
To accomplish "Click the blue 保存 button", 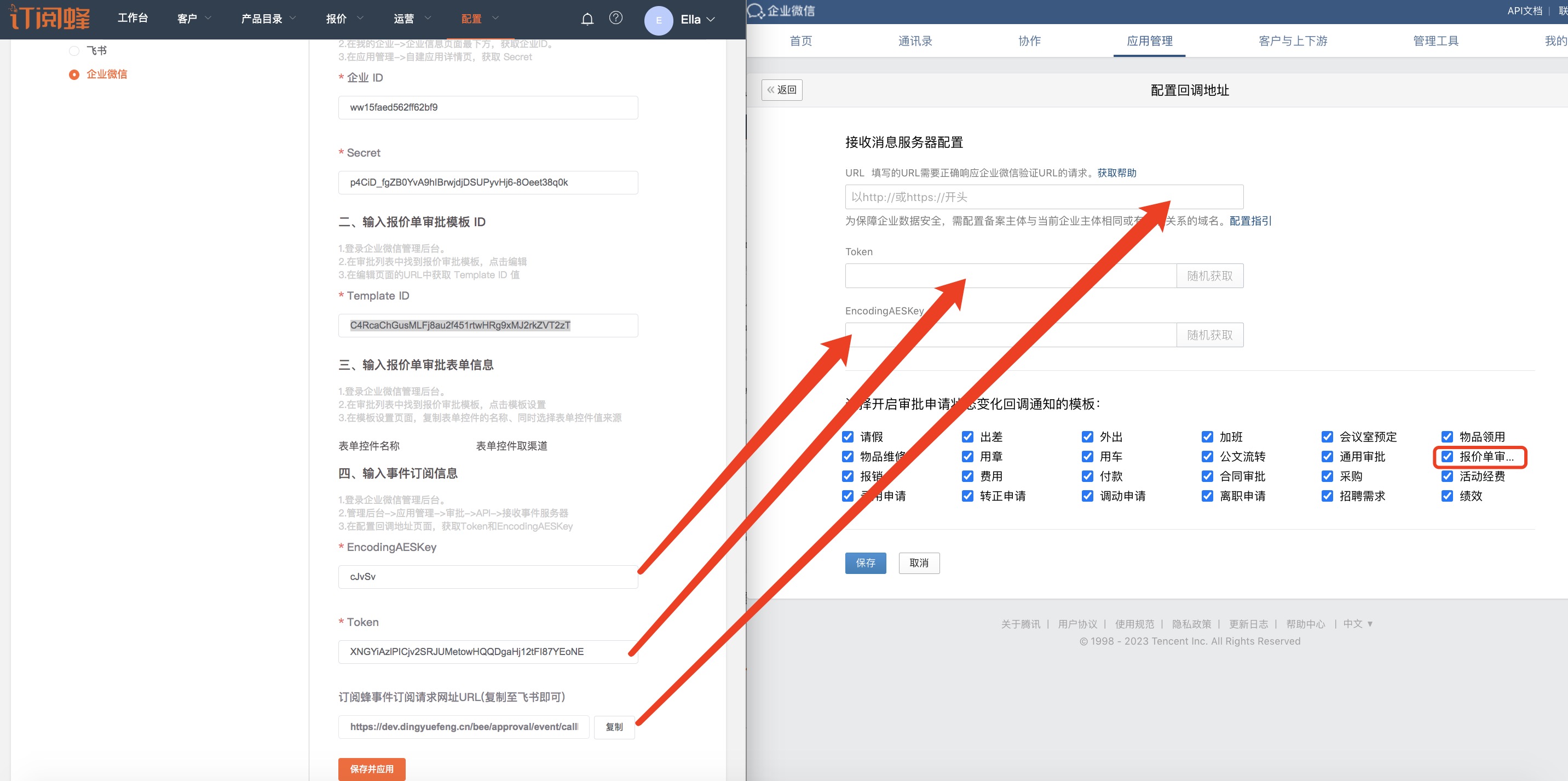I will point(865,563).
